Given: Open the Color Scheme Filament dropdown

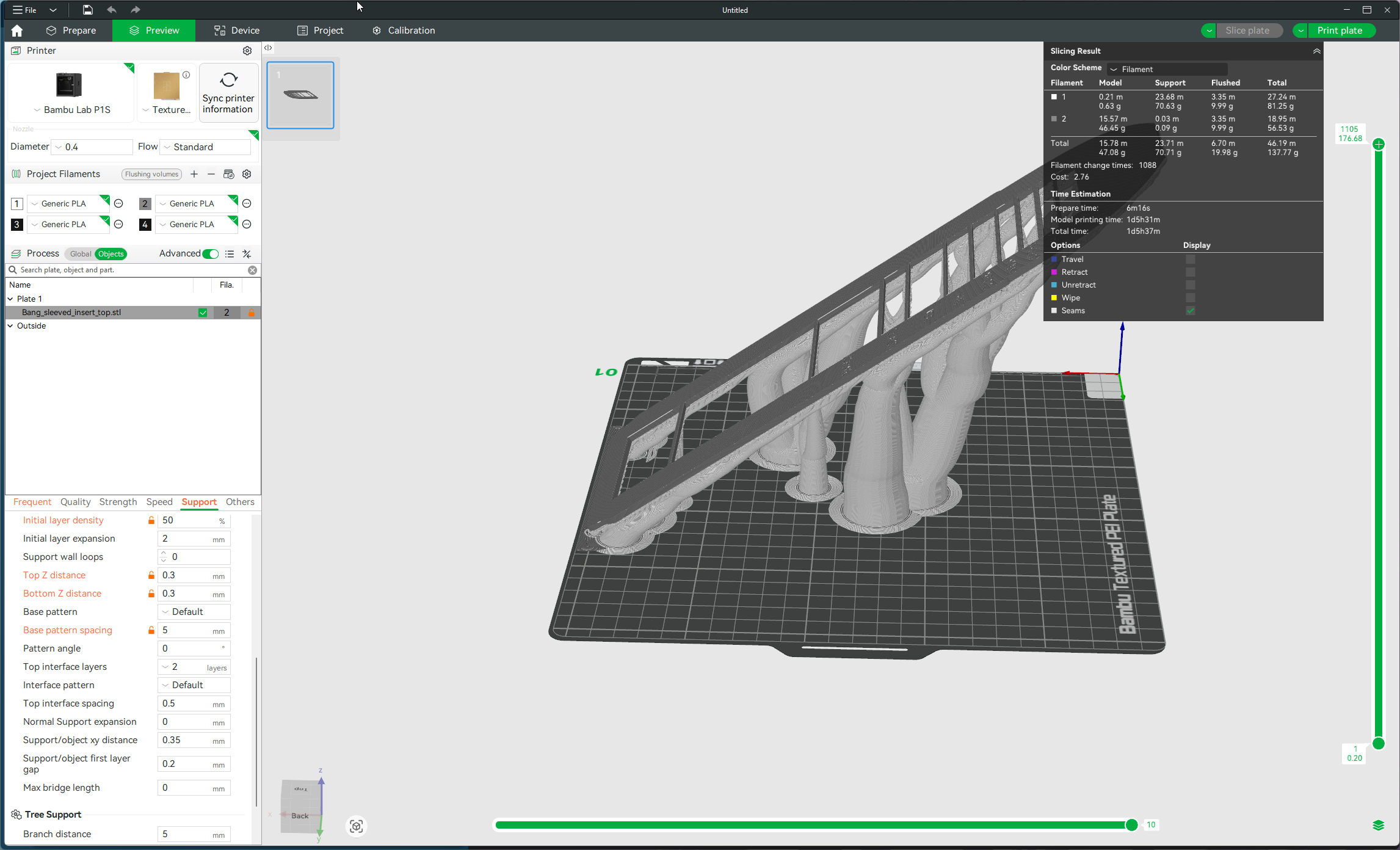Looking at the screenshot, I should tap(1166, 69).
